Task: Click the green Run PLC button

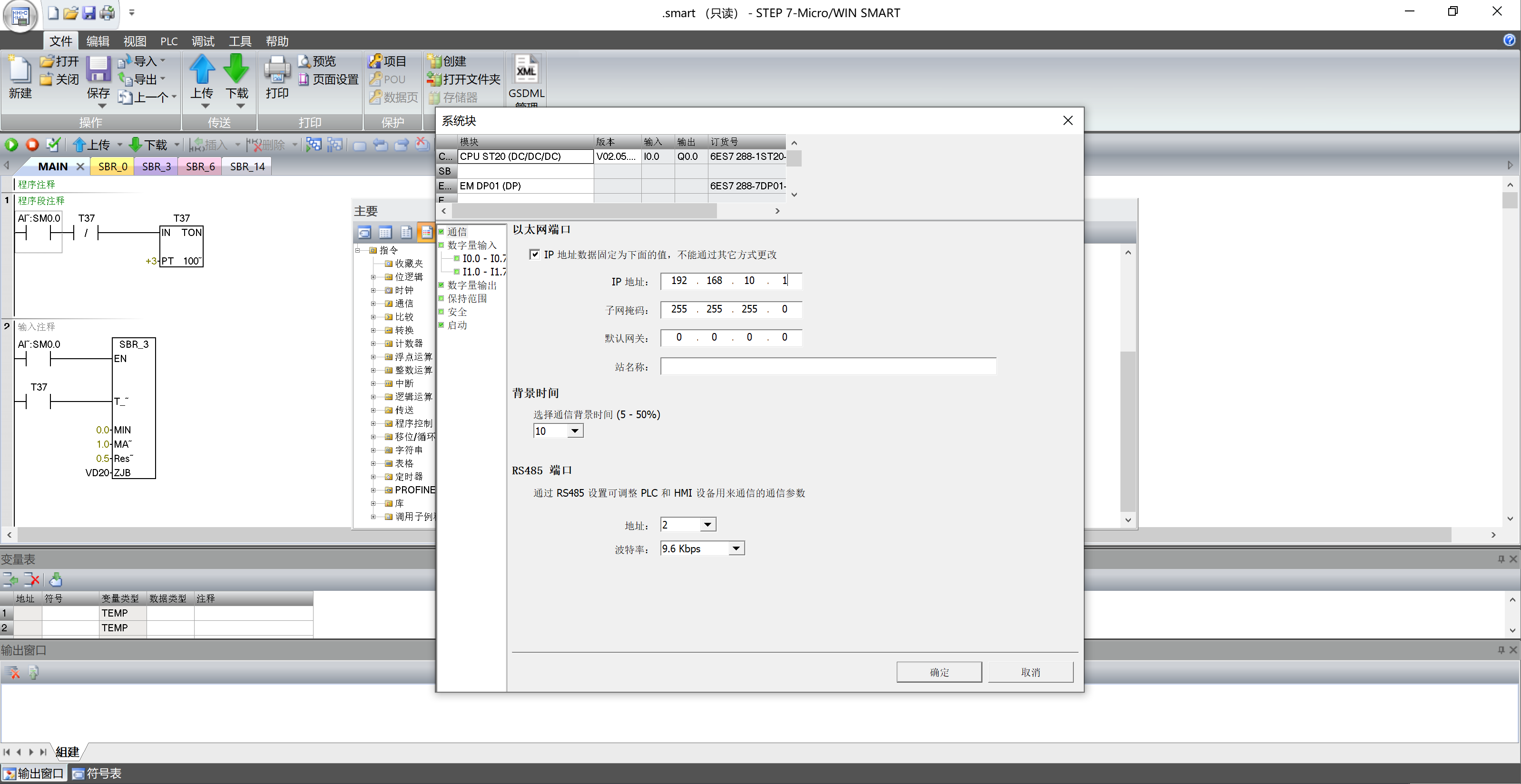Action: 11,145
